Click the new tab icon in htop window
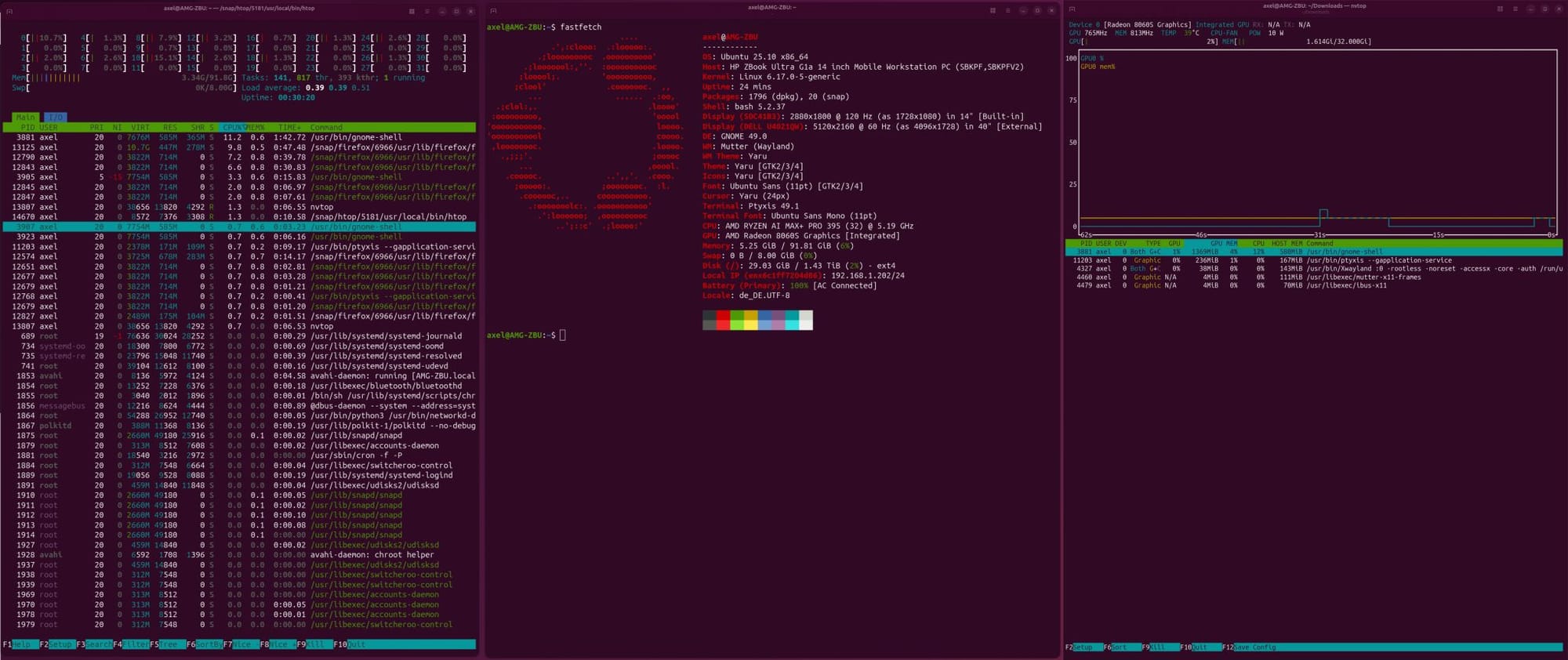 click(9, 11)
